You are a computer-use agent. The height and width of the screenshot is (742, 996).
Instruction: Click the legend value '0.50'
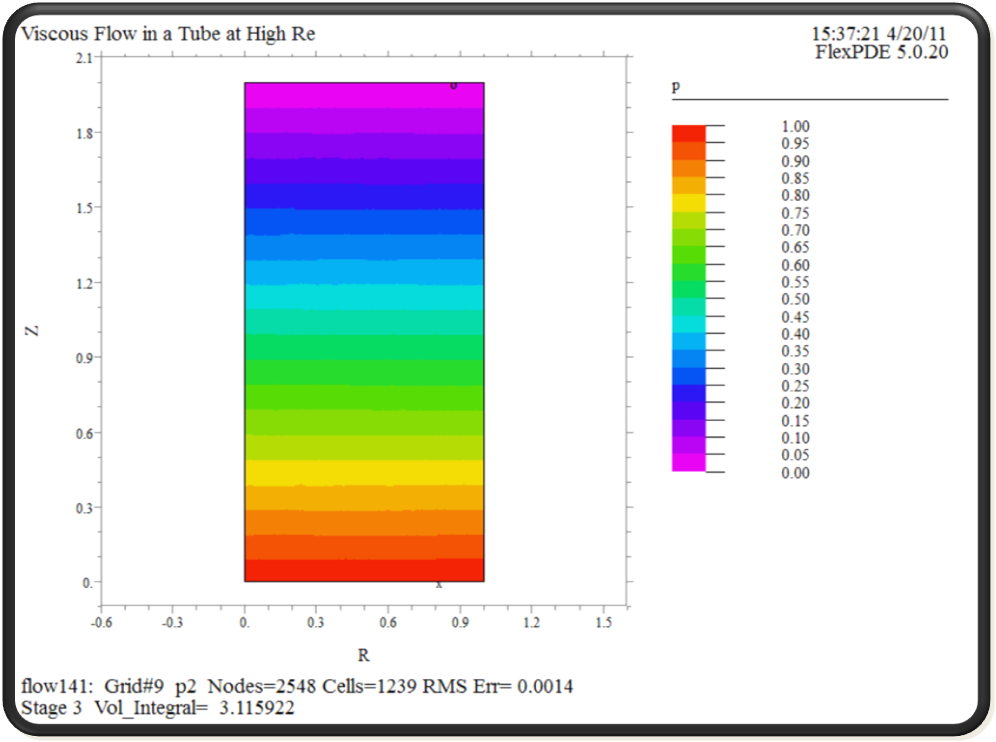(795, 299)
